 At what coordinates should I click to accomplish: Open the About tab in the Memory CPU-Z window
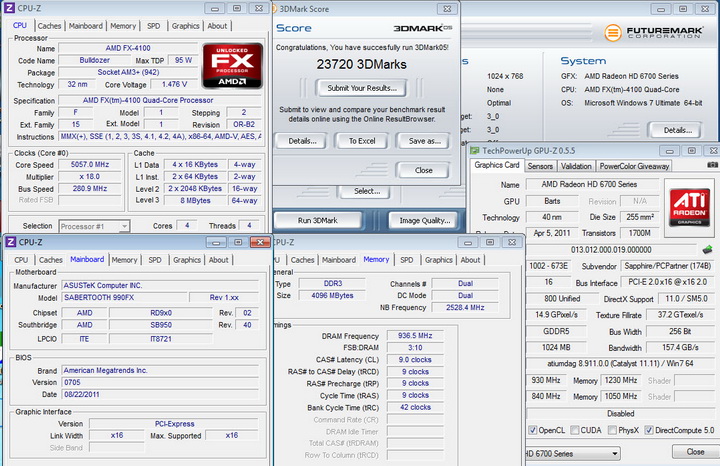pos(470,260)
